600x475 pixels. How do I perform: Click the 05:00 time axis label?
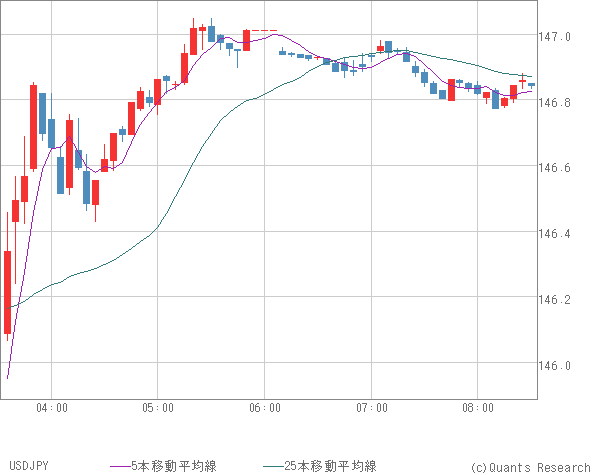click(158, 408)
